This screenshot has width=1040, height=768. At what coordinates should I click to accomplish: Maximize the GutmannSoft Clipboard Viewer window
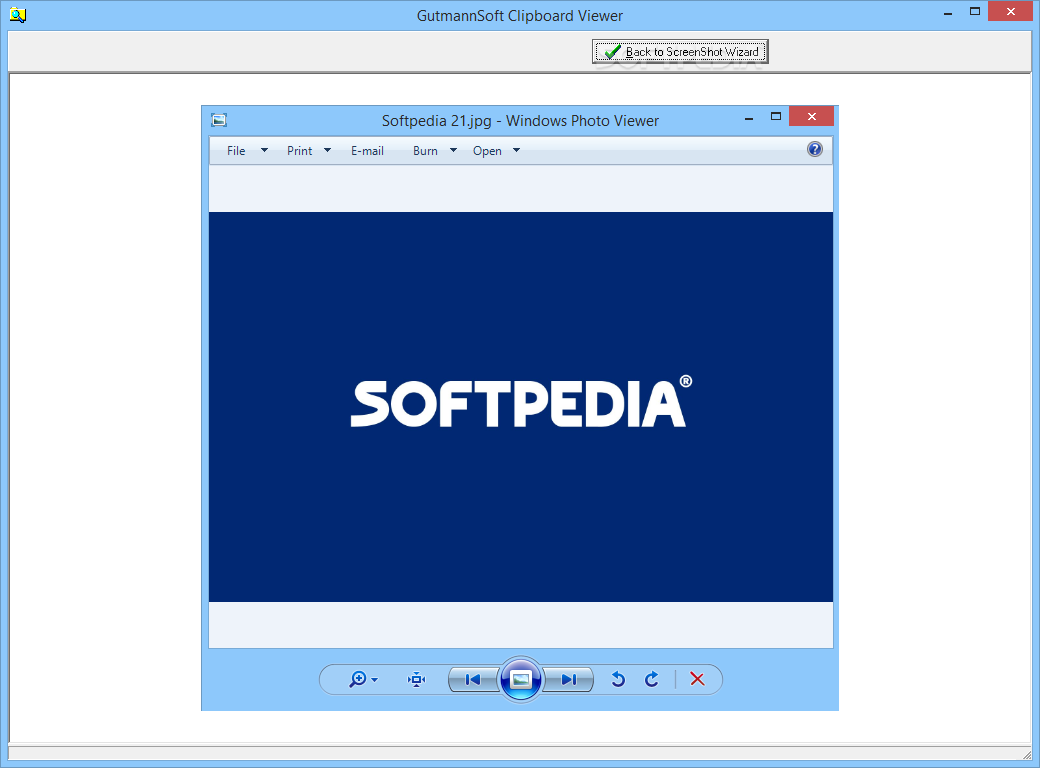[x=975, y=11]
